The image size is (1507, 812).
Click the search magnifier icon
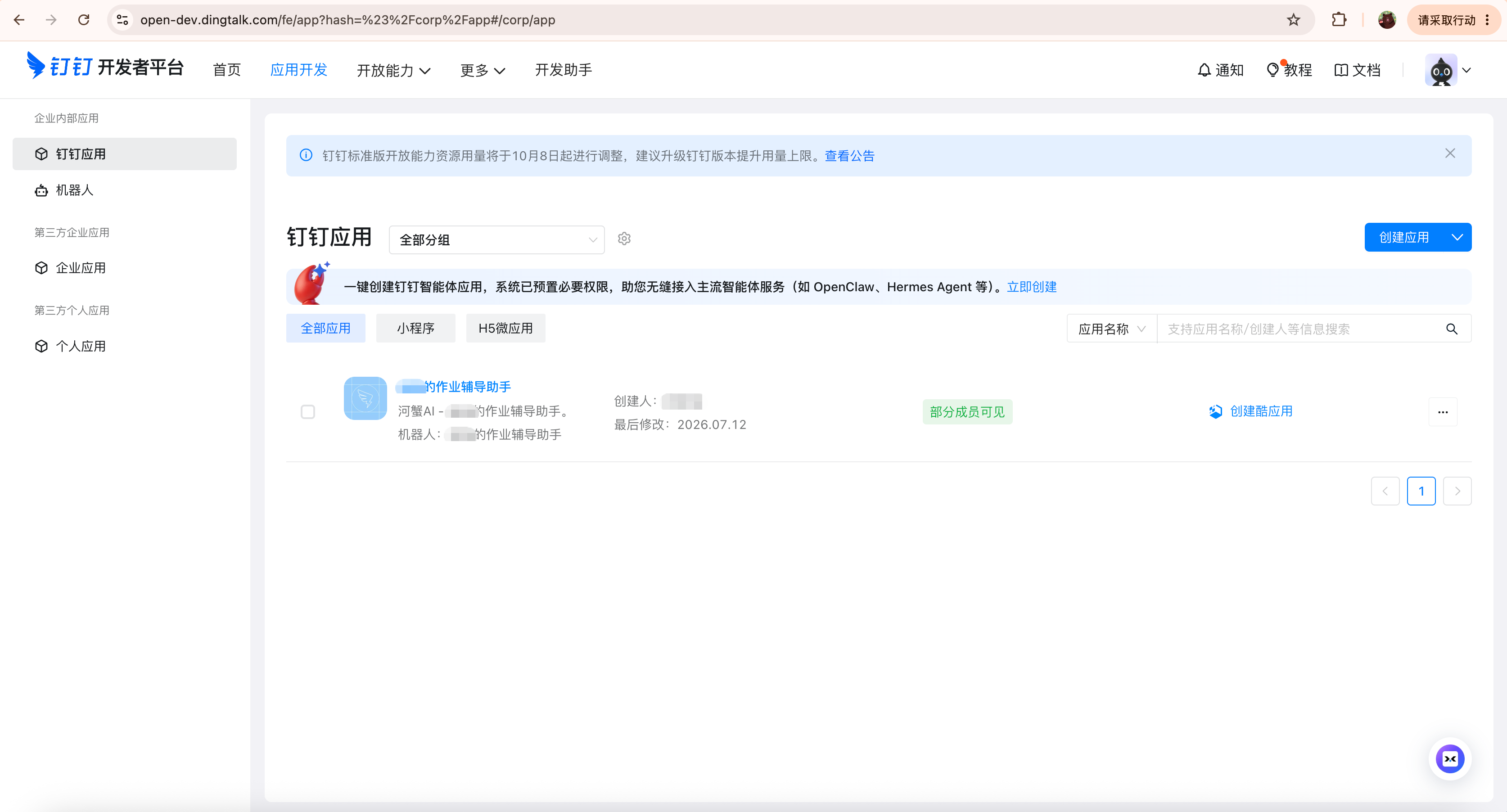coord(1452,329)
